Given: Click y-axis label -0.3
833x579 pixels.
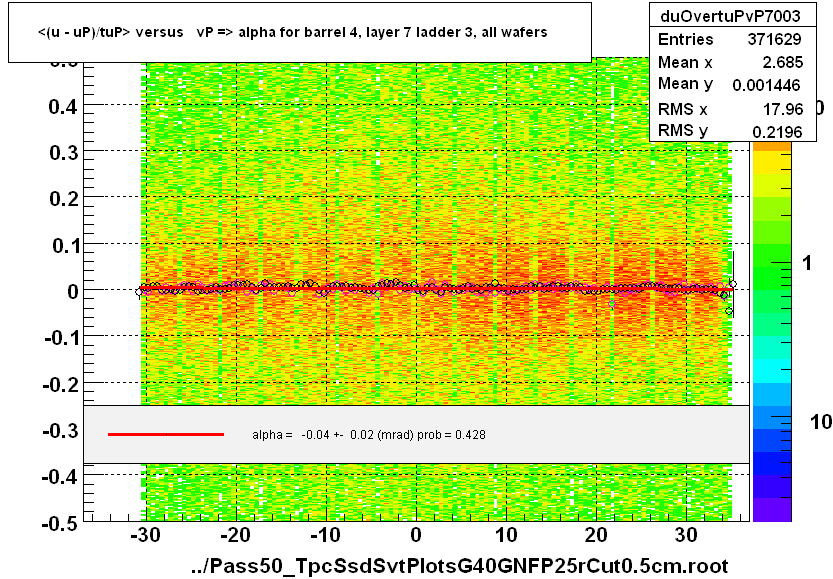Looking at the screenshot, I should 61,430.
